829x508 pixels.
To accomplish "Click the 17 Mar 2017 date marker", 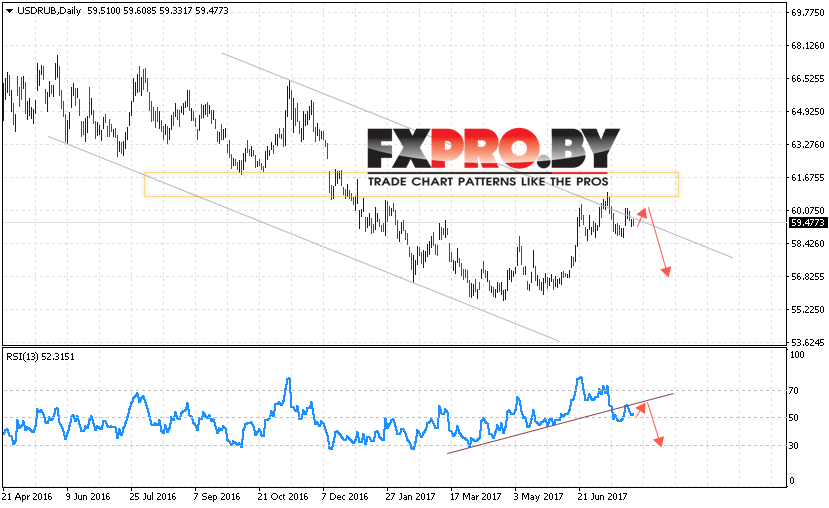I will (x=475, y=497).
